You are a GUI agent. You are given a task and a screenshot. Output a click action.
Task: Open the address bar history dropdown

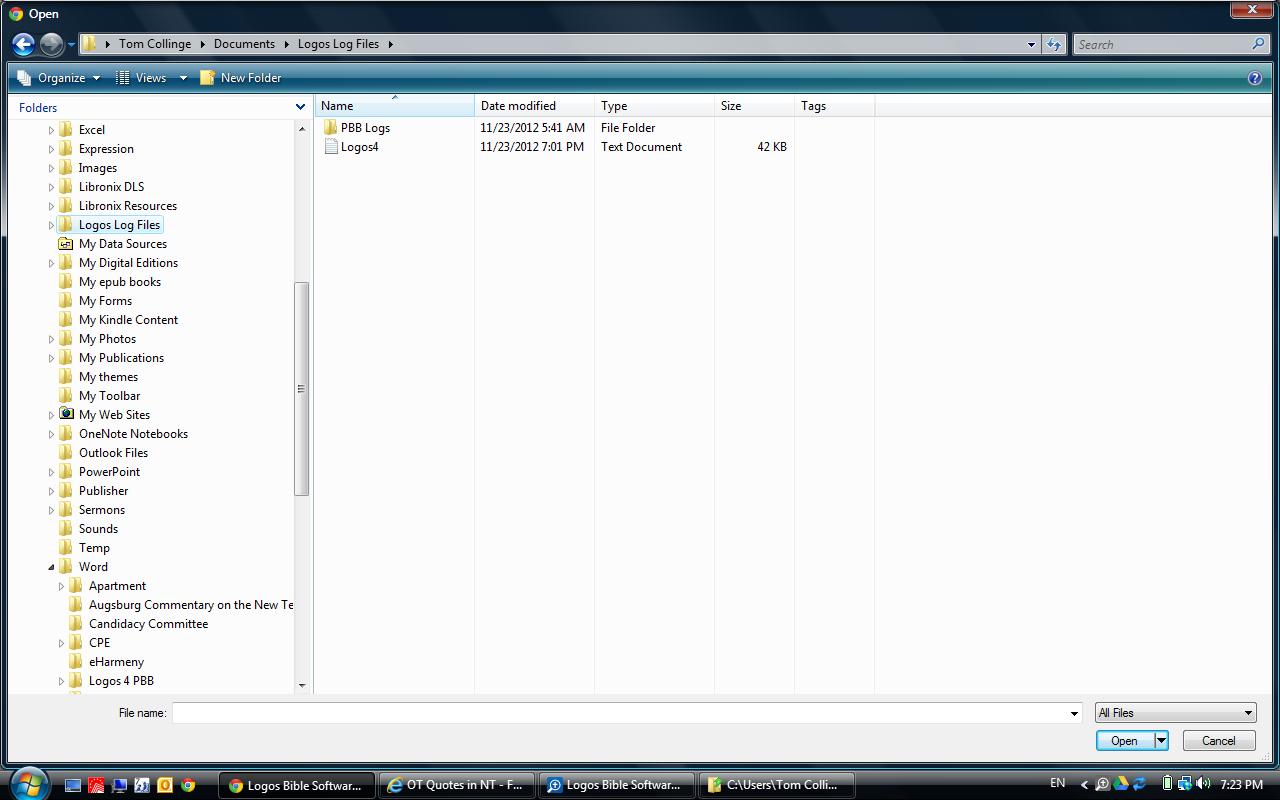[x=1031, y=44]
